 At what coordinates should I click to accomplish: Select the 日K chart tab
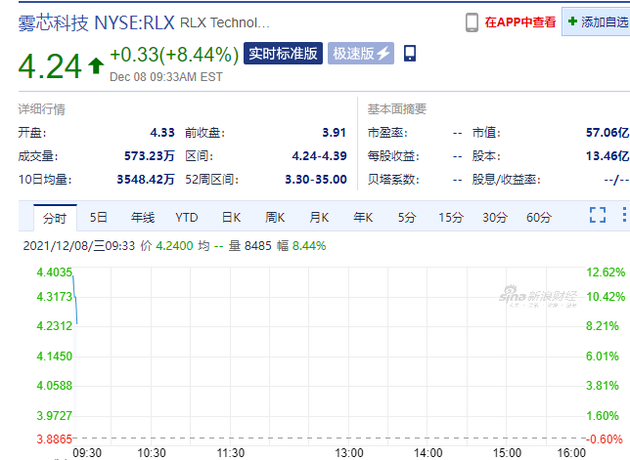231,218
